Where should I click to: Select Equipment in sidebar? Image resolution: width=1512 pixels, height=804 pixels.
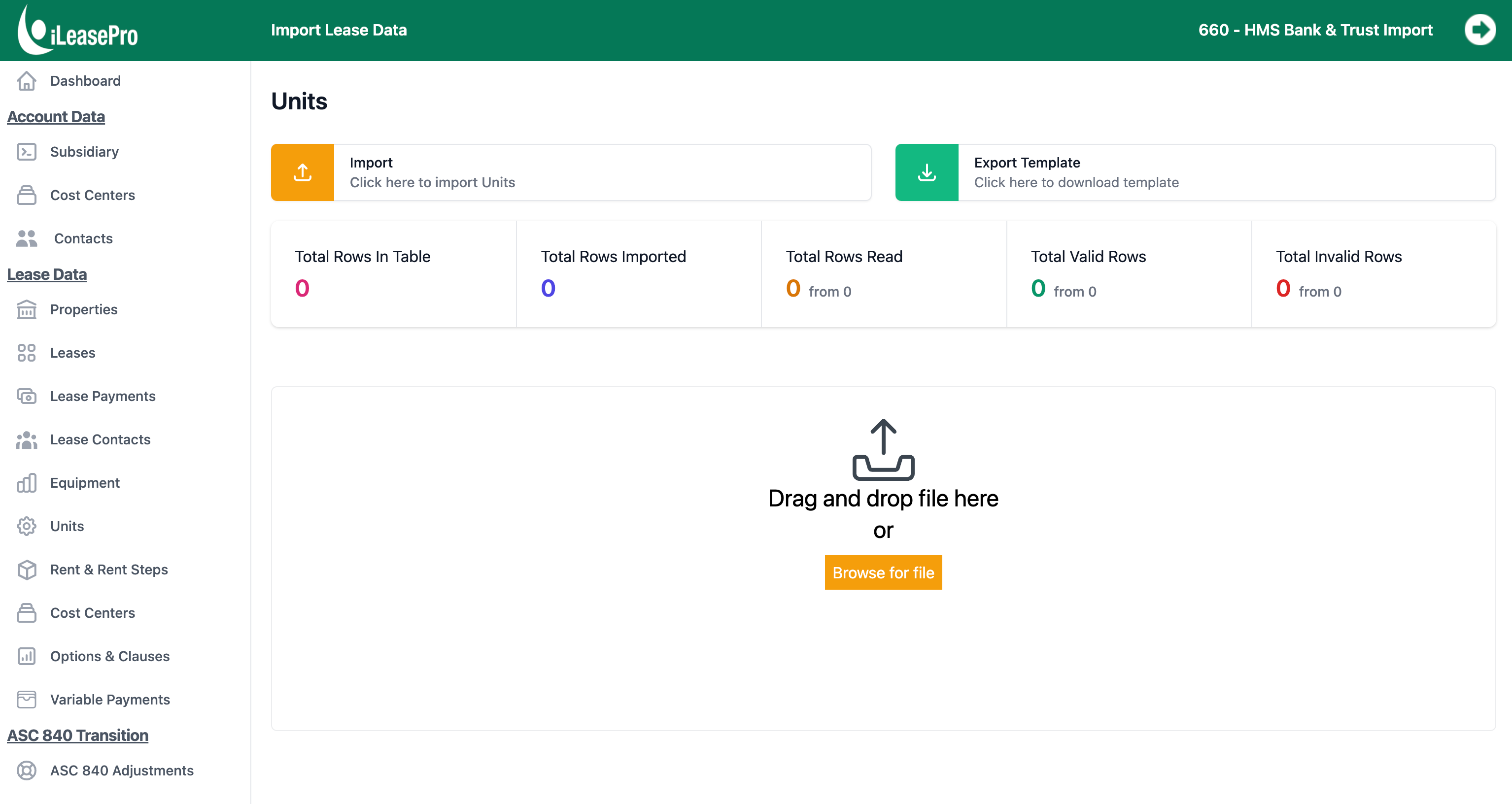pyautogui.click(x=85, y=484)
